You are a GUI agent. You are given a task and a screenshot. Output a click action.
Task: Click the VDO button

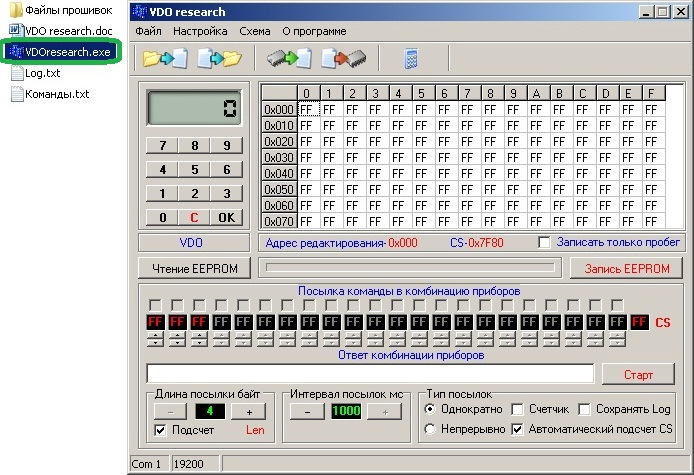[x=194, y=243]
